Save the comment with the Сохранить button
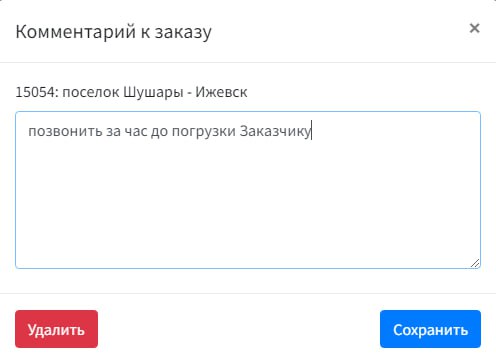The image size is (496, 361). pos(430,329)
